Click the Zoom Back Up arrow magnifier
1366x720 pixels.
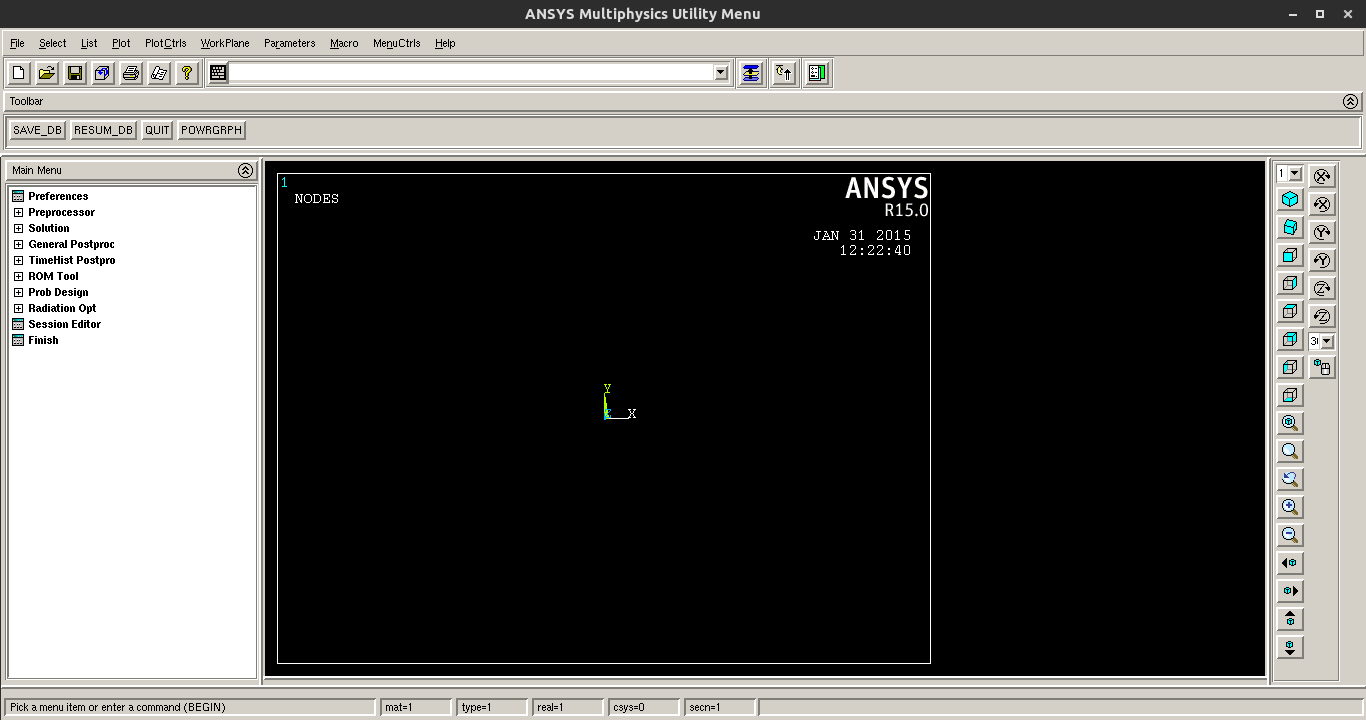[1290, 479]
